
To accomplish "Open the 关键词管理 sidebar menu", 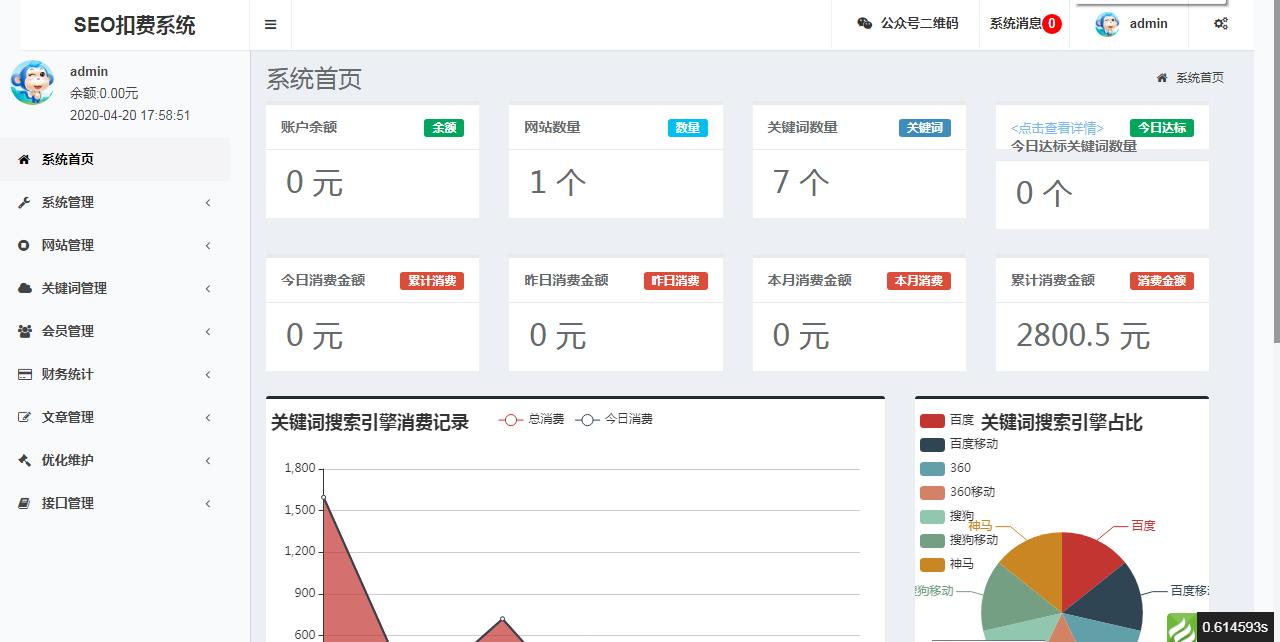I will point(115,288).
